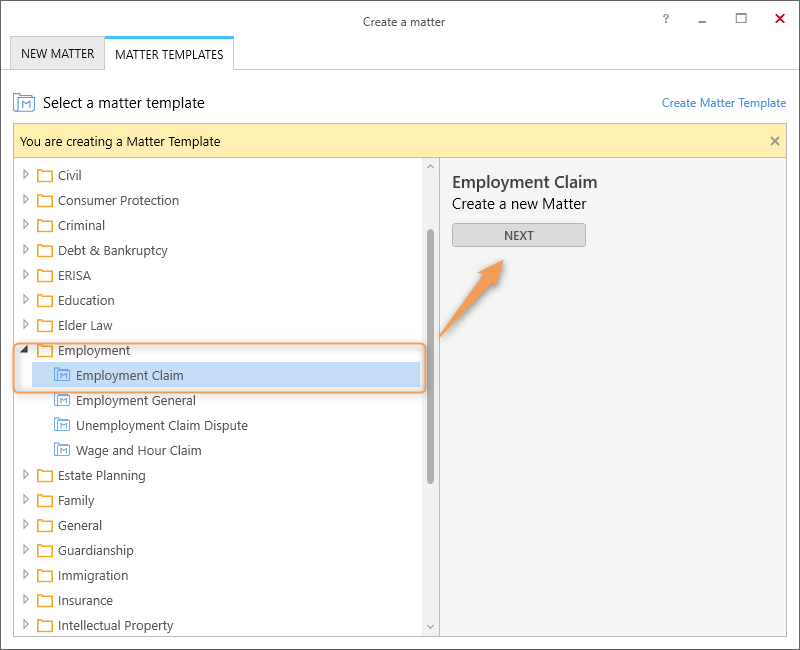Click the help question mark icon
The image size is (800, 650).
(x=665, y=19)
